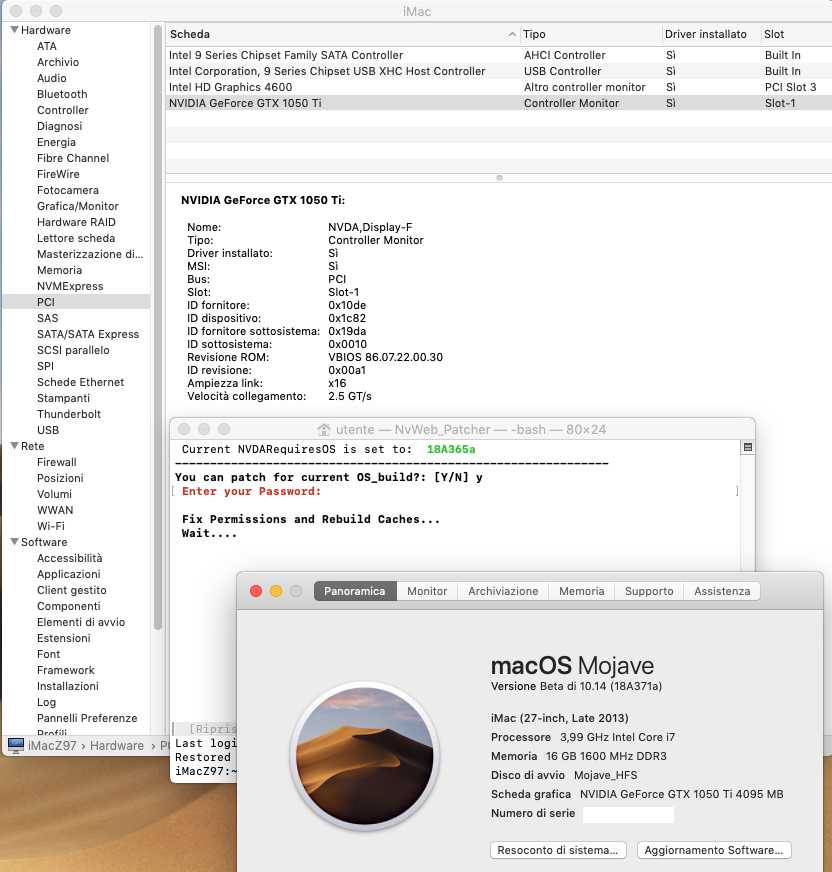Click Resoconto di sistema button
The width and height of the screenshot is (832, 872).
click(558, 850)
